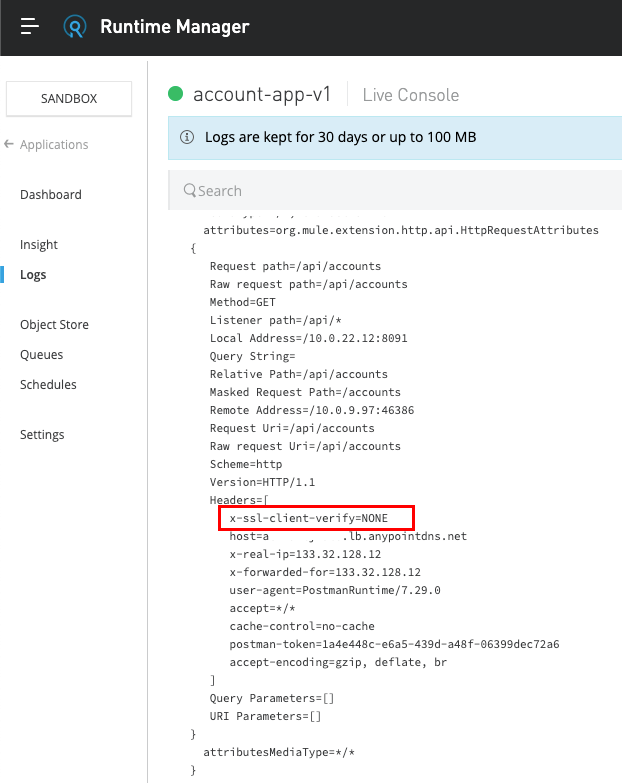Open the Queues page
622x783 pixels.
[42, 355]
